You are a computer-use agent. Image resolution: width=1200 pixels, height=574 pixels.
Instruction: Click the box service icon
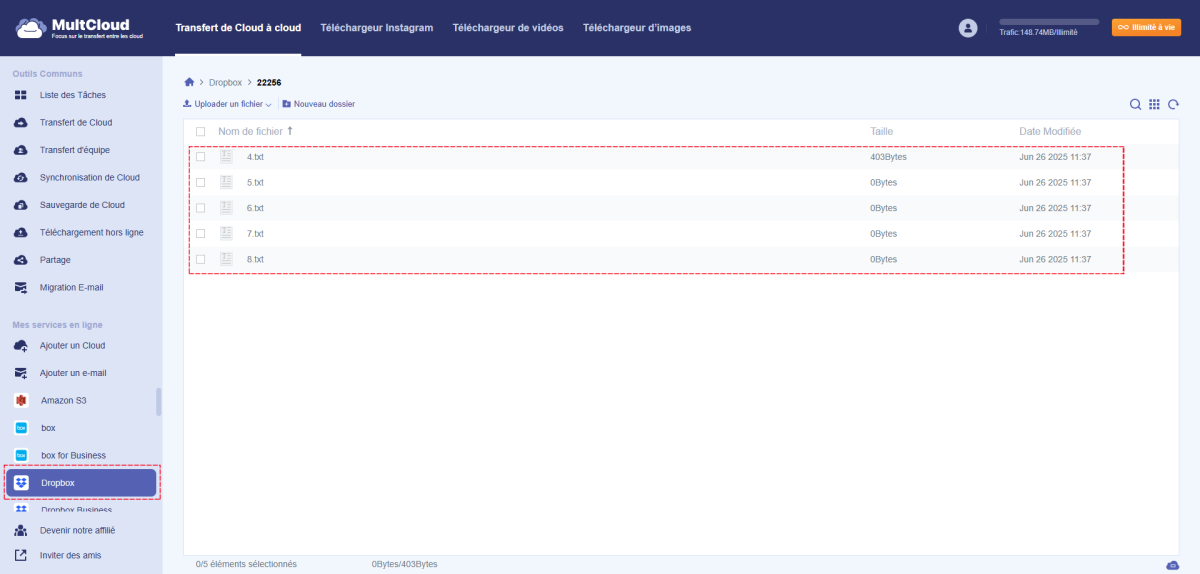21,428
